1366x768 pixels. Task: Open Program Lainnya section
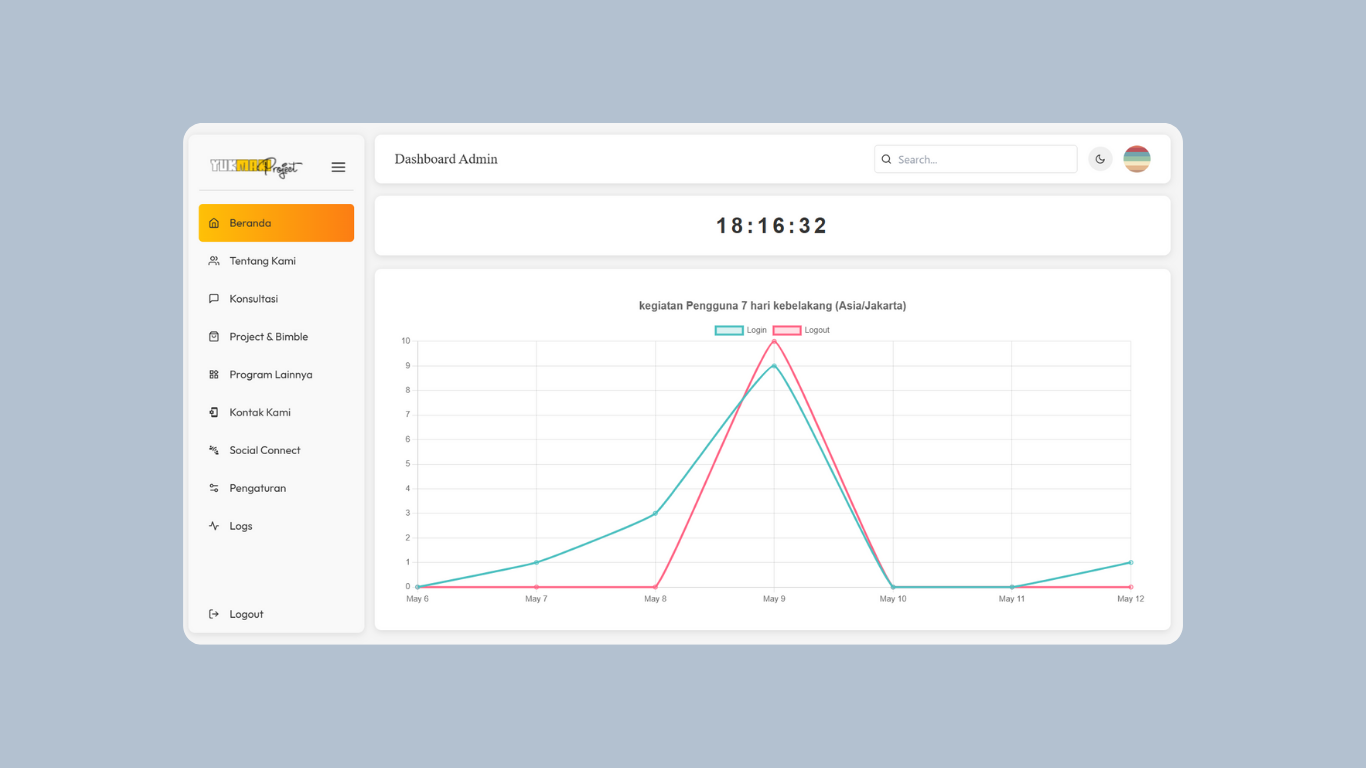pos(276,375)
